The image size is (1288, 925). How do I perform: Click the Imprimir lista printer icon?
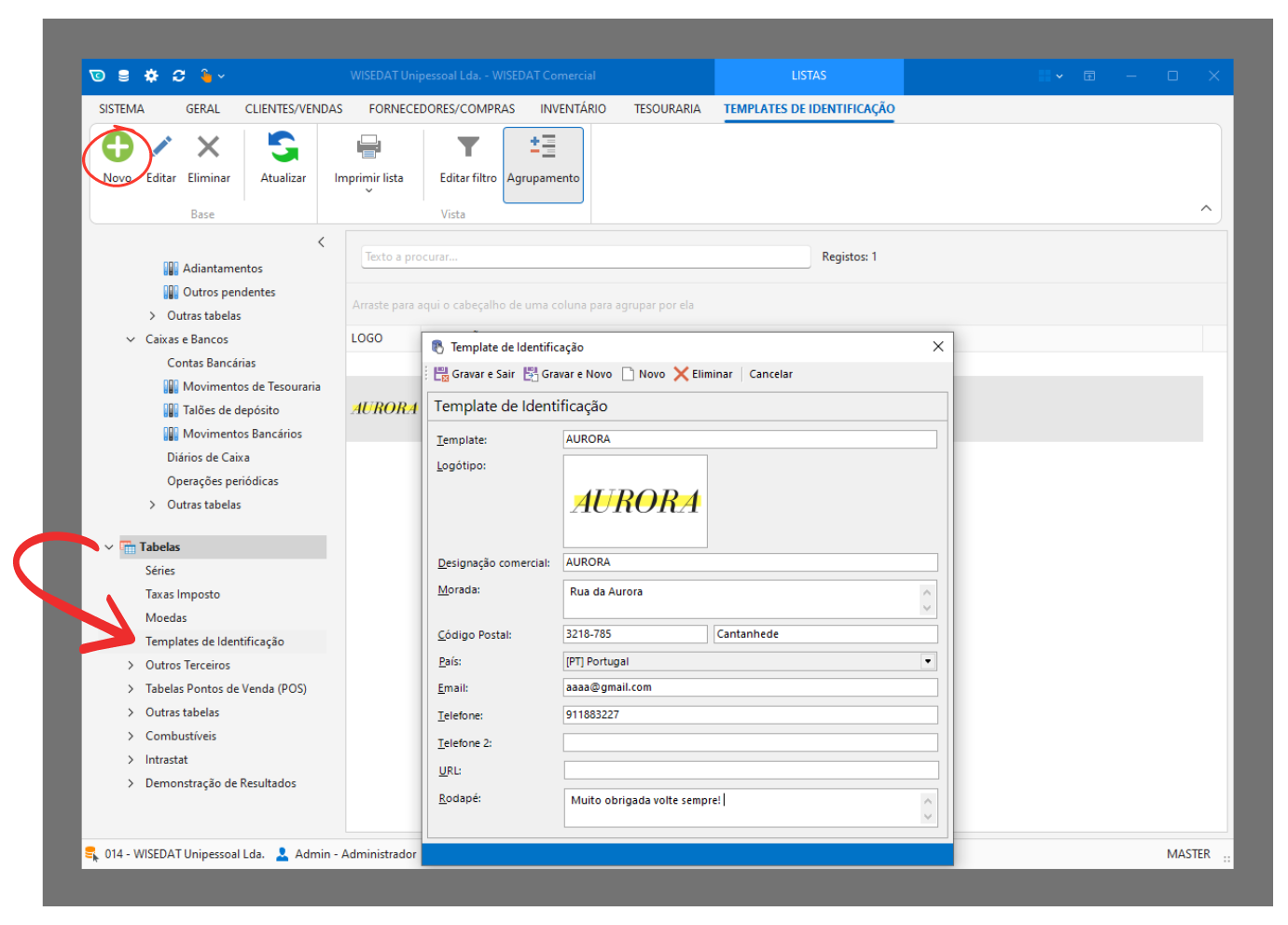tap(368, 147)
